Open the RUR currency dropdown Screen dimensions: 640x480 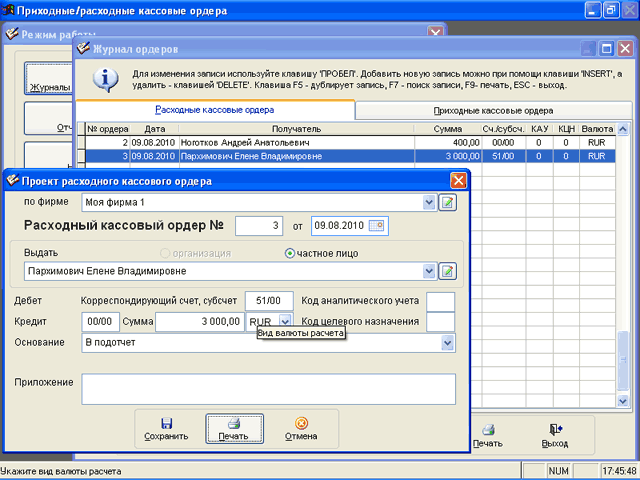point(285,320)
